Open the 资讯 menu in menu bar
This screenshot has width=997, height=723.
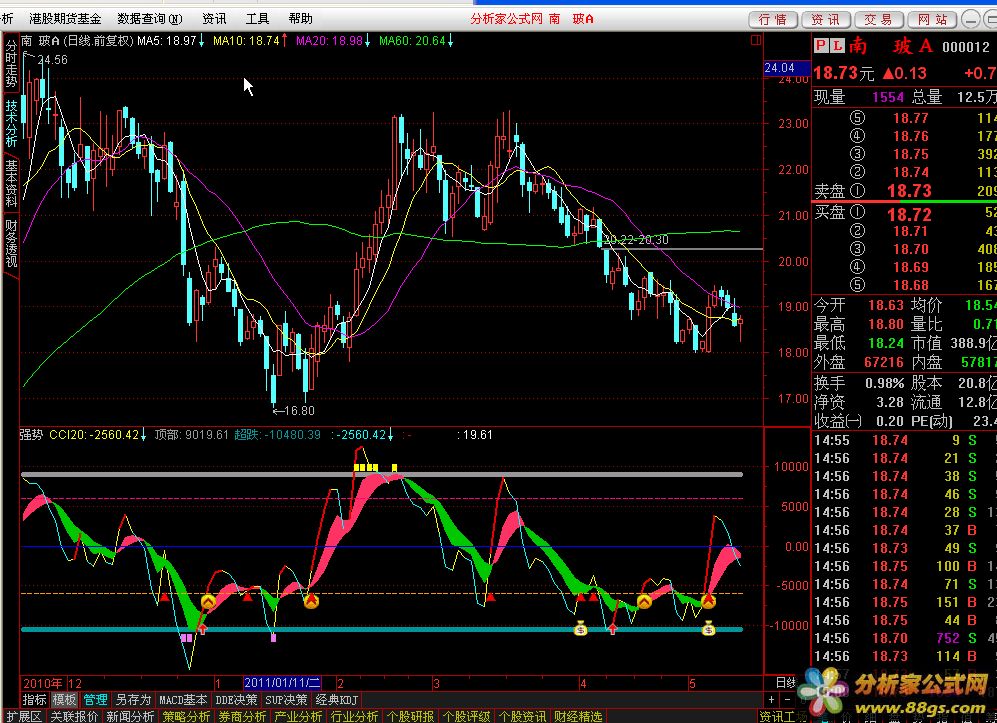[214, 19]
